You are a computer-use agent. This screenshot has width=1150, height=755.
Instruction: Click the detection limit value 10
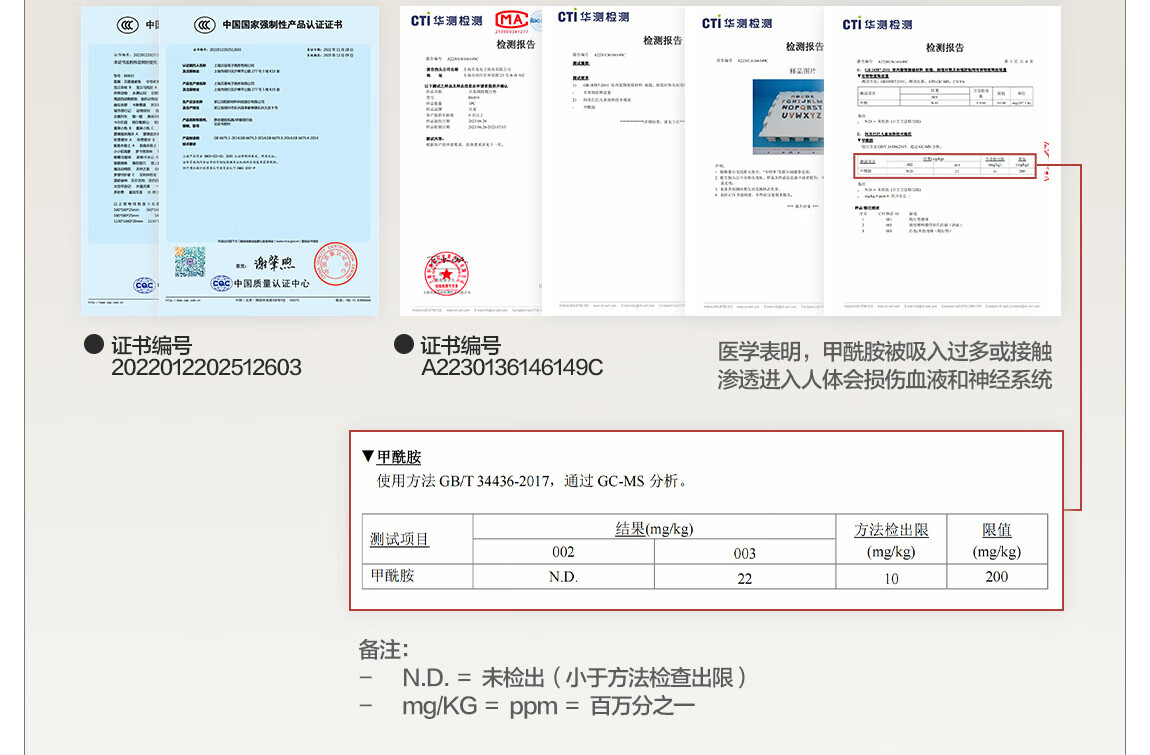tap(891, 578)
